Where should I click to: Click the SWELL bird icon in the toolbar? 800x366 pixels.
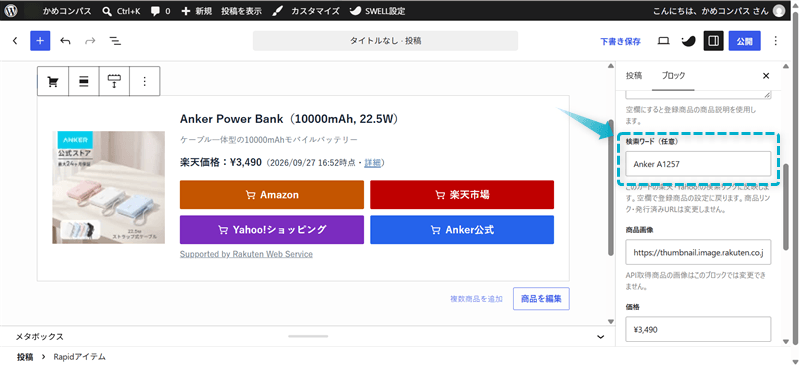pyautogui.click(x=689, y=41)
